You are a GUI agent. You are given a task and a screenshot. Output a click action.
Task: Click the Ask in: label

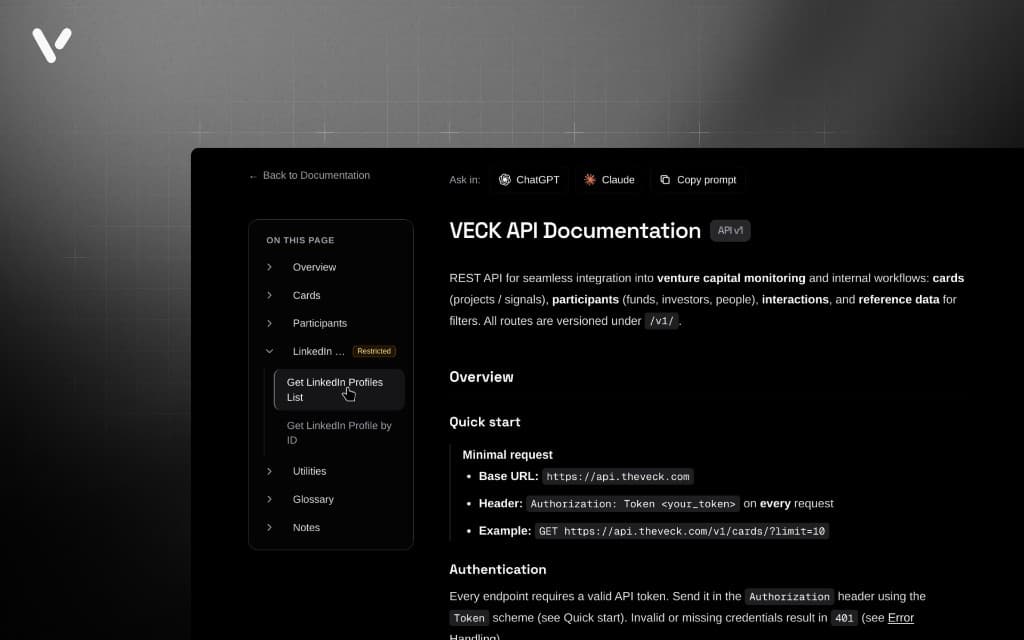point(464,180)
